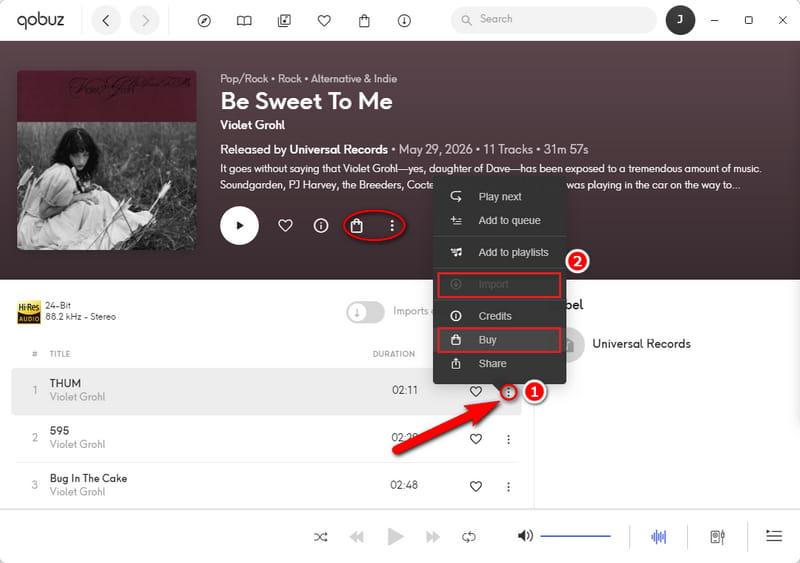Select Play next in context menu
Viewport: 800px width, 563px height.
click(499, 197)
